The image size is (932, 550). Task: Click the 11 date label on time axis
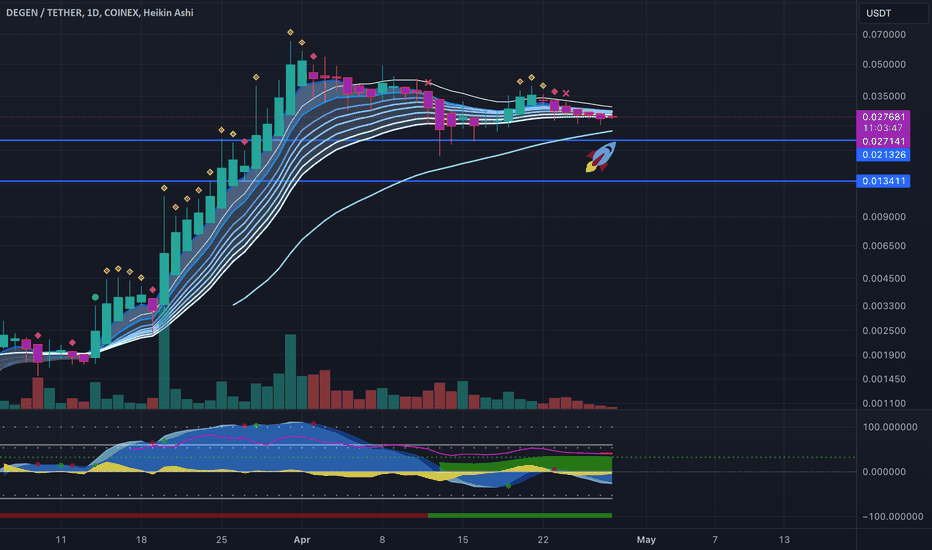[61, 540]
